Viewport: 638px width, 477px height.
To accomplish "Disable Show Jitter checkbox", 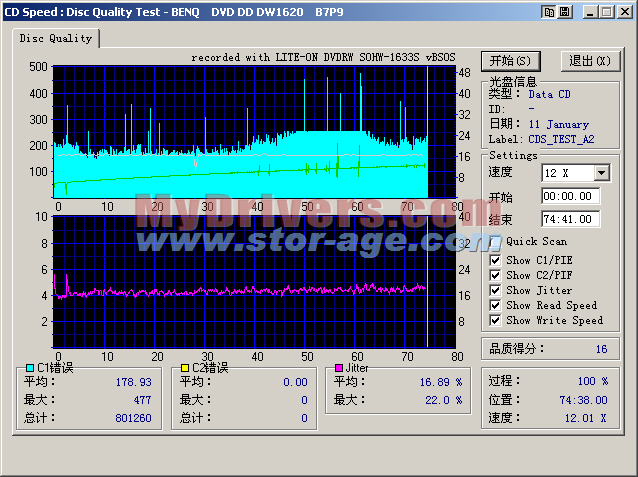I will tap(495, 290).
